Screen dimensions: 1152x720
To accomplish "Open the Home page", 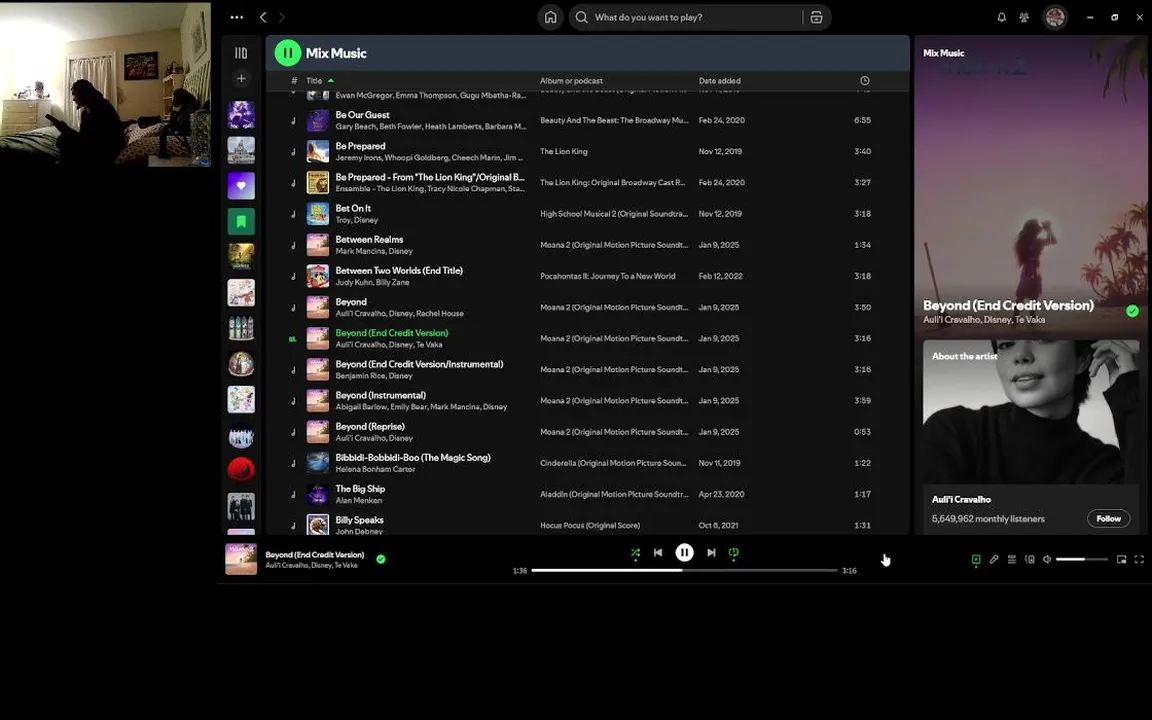I will (550, 17).
